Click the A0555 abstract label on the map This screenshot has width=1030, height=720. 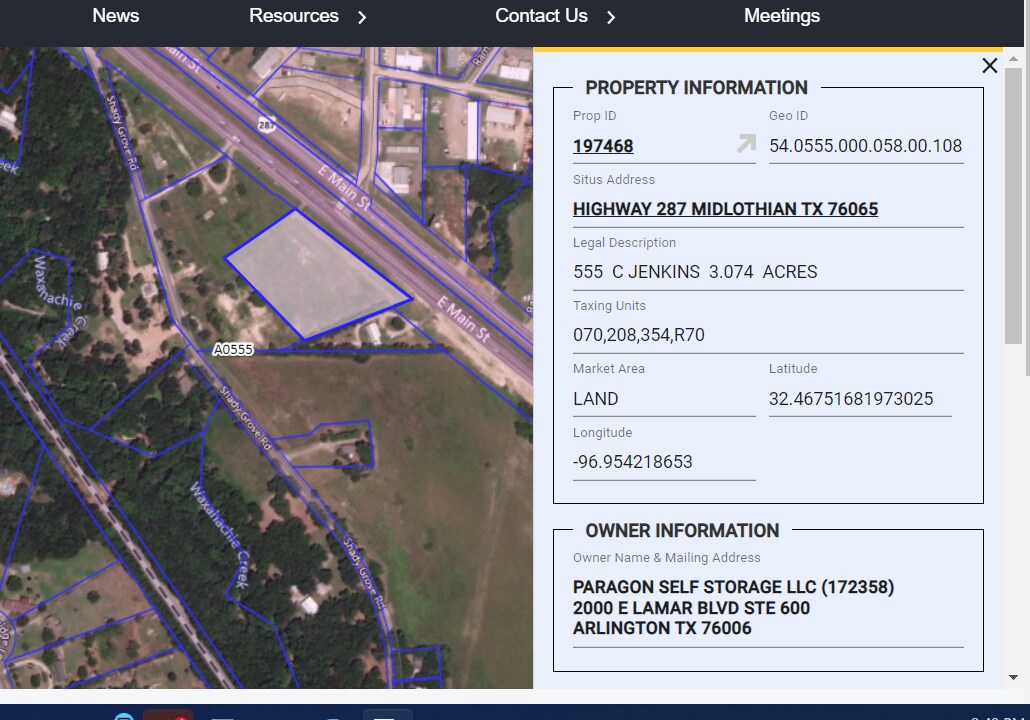tap(233, 350)
